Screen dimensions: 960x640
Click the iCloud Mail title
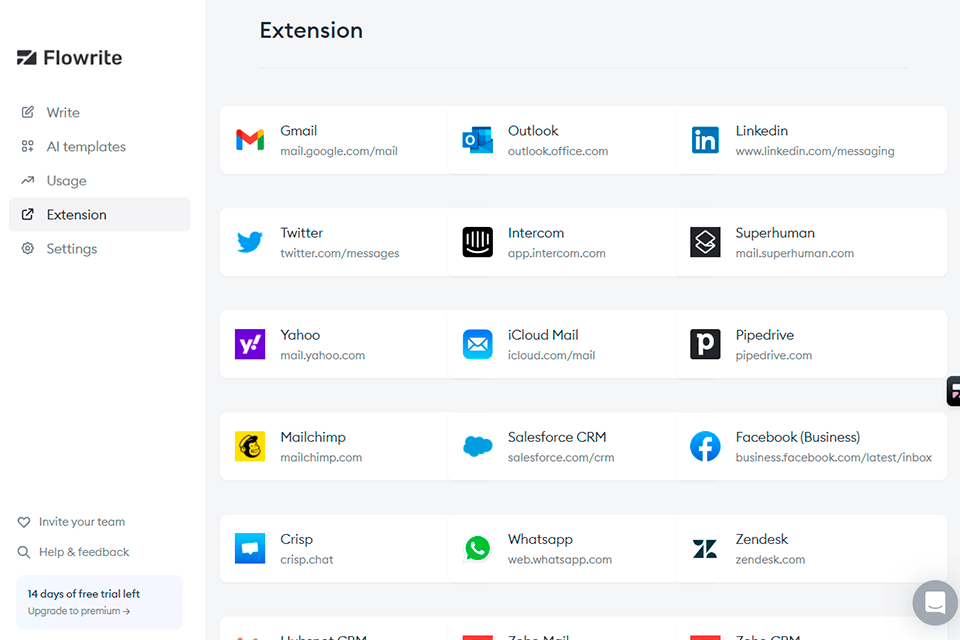click(543, 335)
